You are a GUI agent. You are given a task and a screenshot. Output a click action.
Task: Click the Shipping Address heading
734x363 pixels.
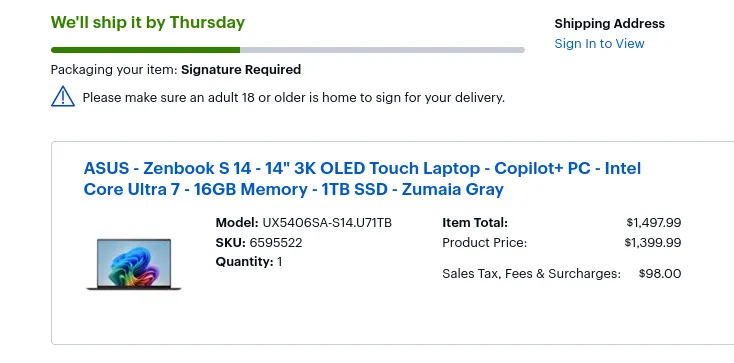point(609,24)
